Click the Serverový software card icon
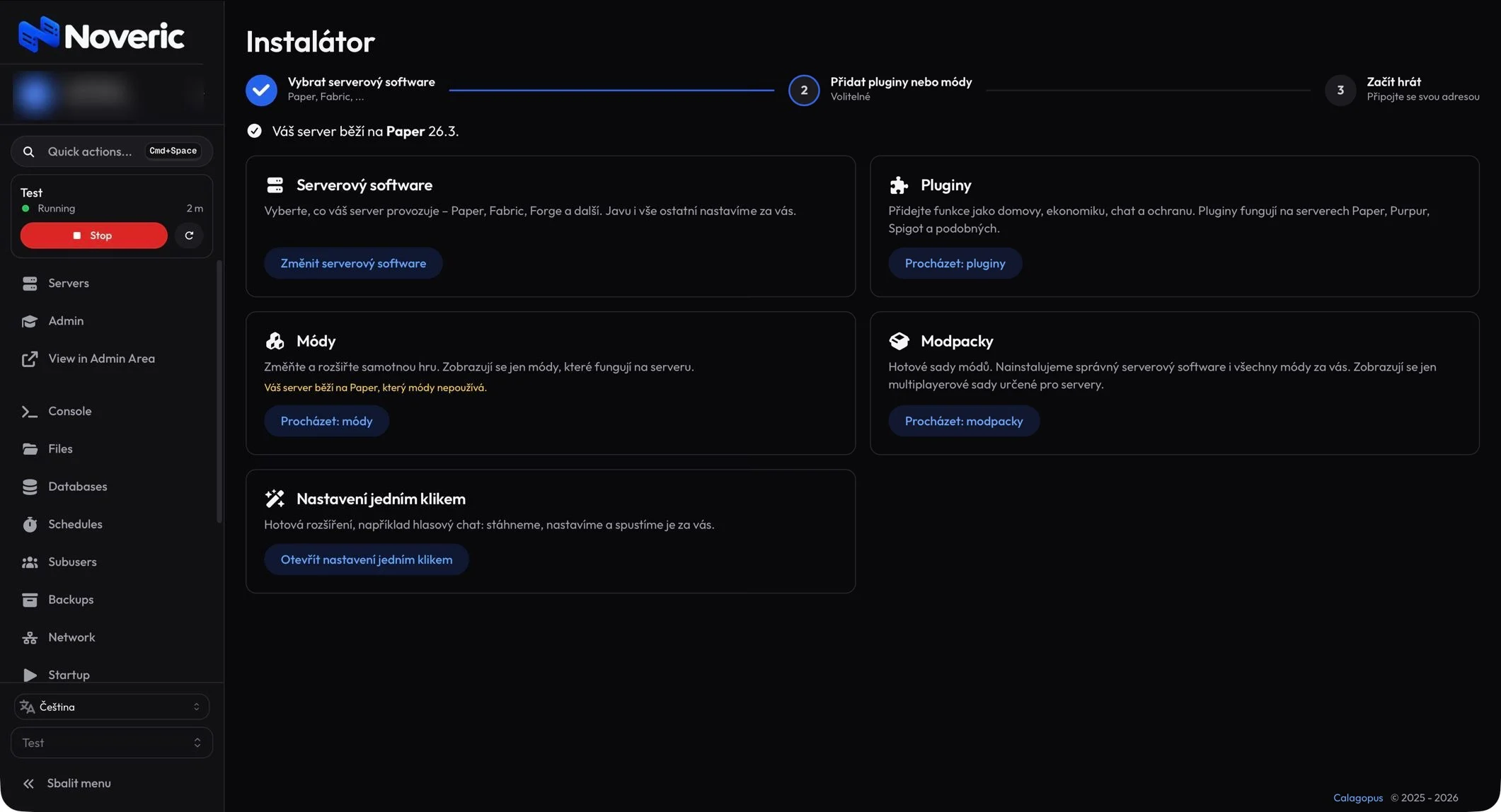Screen dimensions: 1501x812 (x=275, y=185)
